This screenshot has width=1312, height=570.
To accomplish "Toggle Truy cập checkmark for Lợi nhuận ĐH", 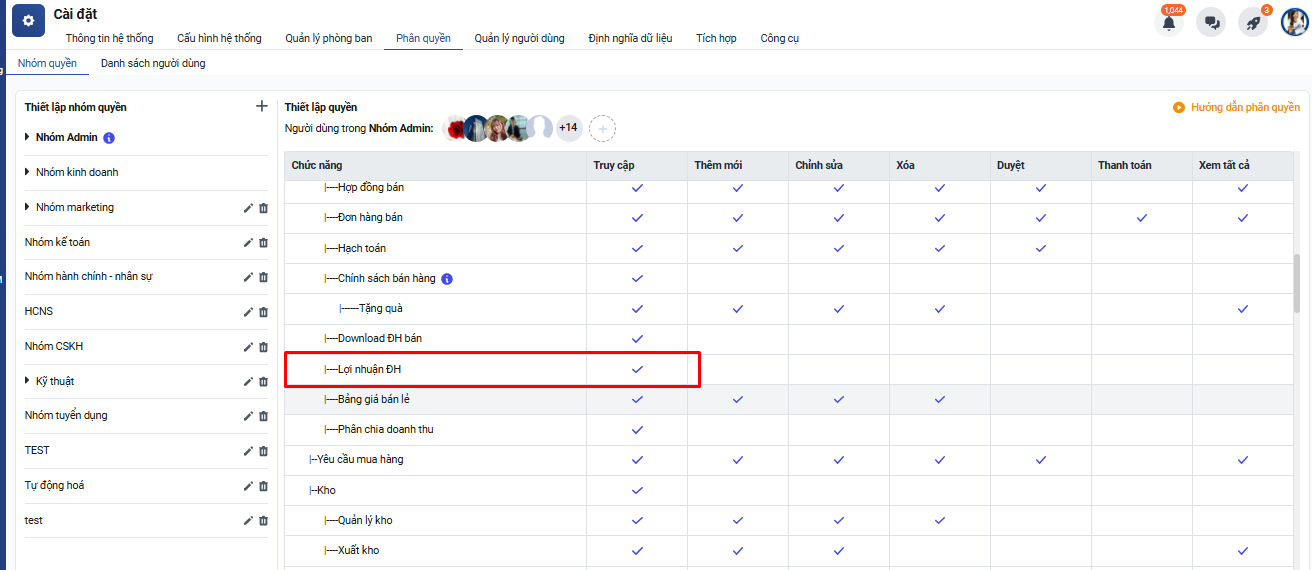I will click(638, 369).
